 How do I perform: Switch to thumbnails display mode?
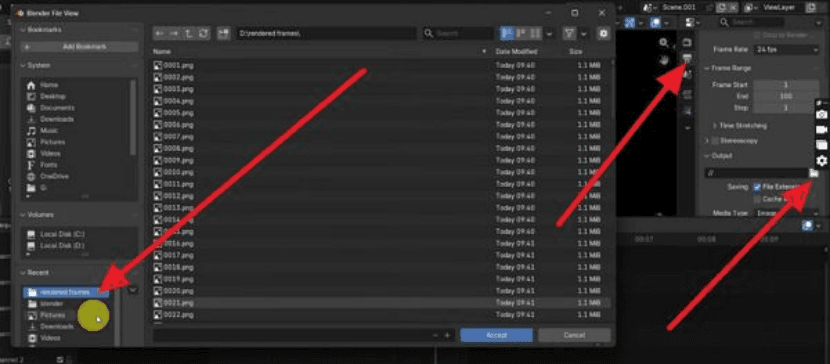(535, 34)
